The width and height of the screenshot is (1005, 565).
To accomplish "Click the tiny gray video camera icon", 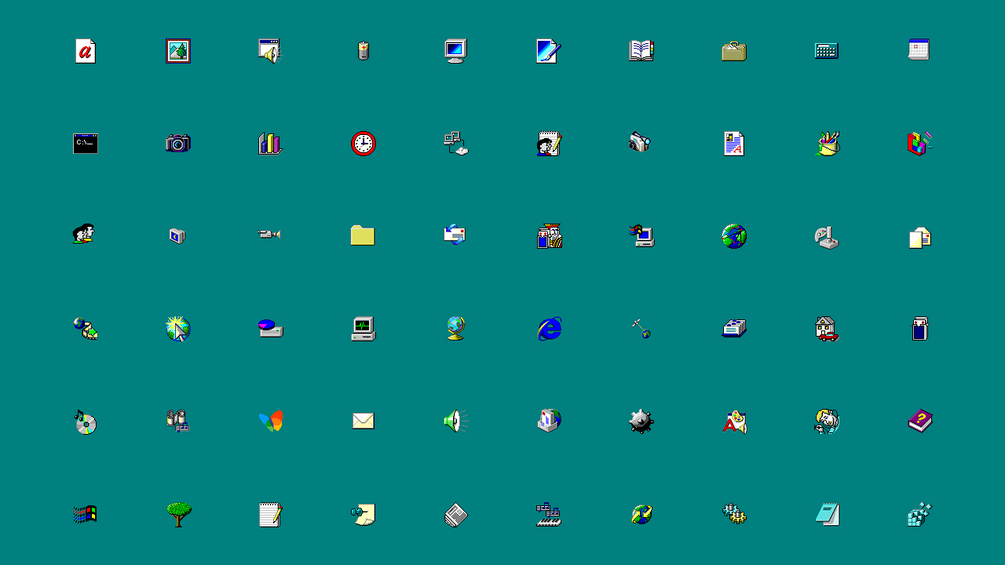I will coord(269,234).
